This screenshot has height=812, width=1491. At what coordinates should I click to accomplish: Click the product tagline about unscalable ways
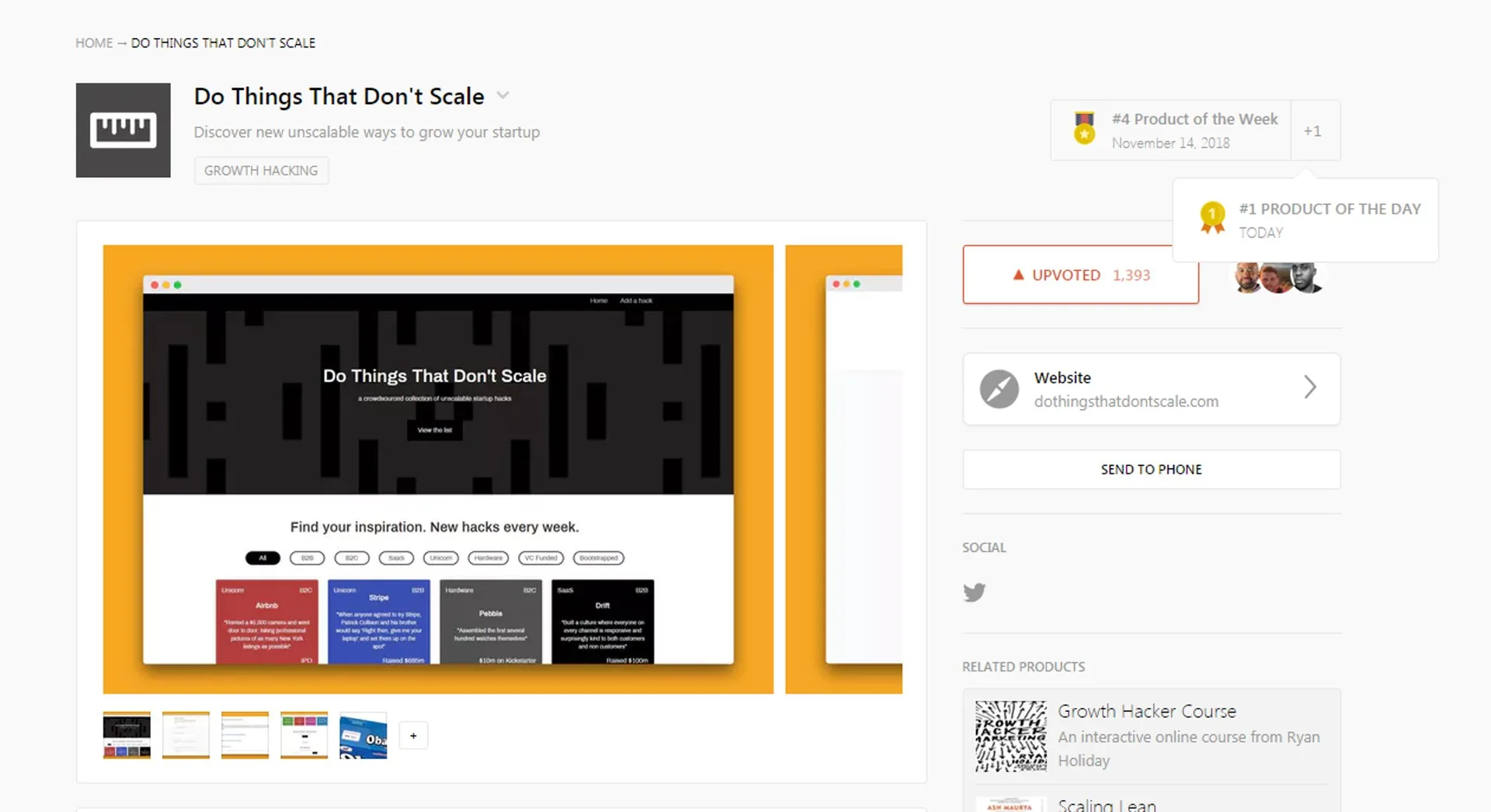[x=367, y=132]
